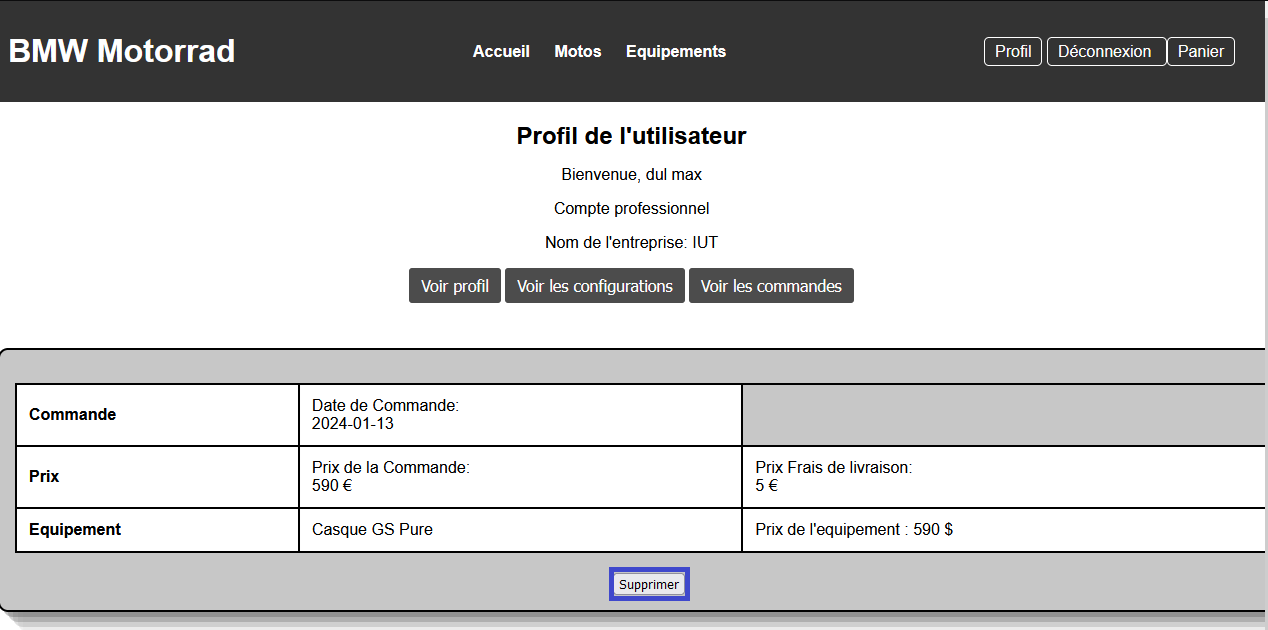The height and width of the screenshot is (630, 1268).
Task: Show saved setups via Voir les configurations
Action: (595, 286)
